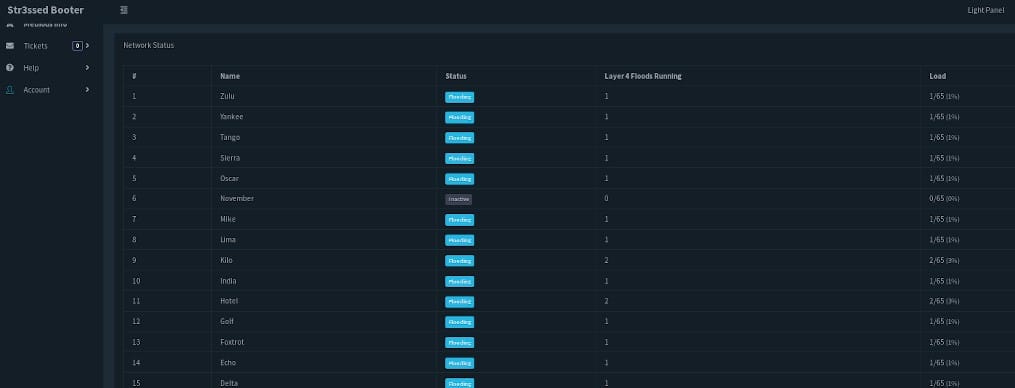This screenshot has height=388, width=1015.
Task: Click the Str3ssed Booter brand title
Action: 45,10
